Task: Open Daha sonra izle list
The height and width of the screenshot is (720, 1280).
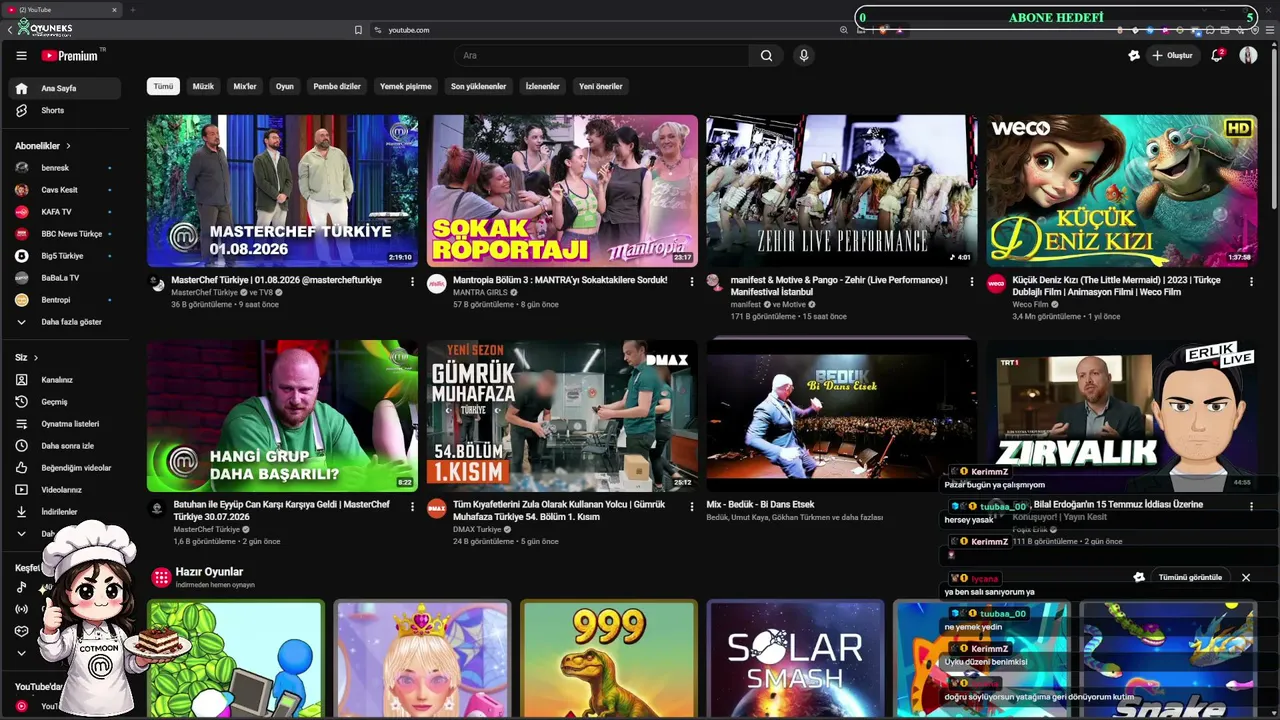Action: pos(65,446)
